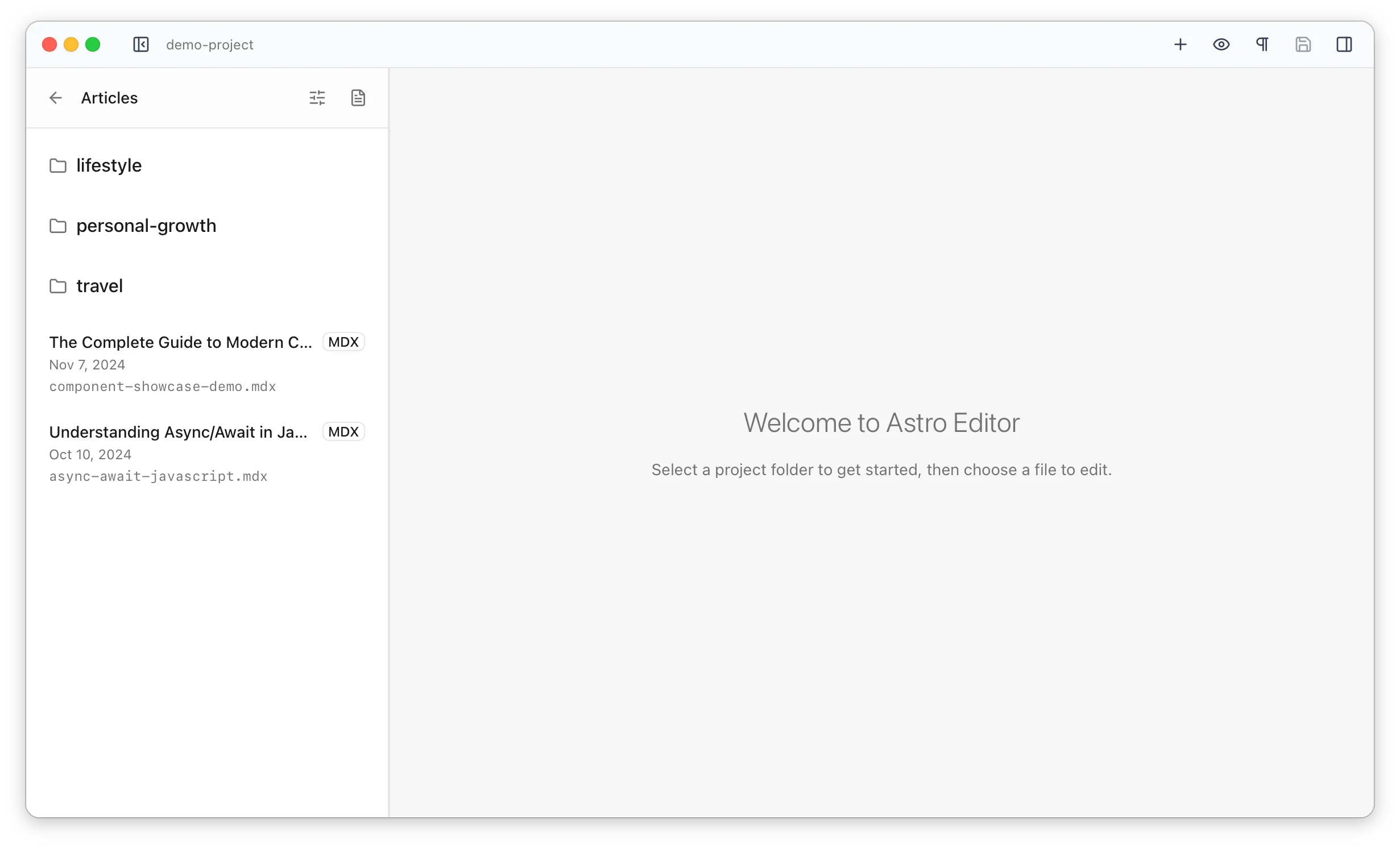Click the Welcome to Astro Editor heading
The width and height of the screenshot is (1400, 848).
[x=881, y=423]
